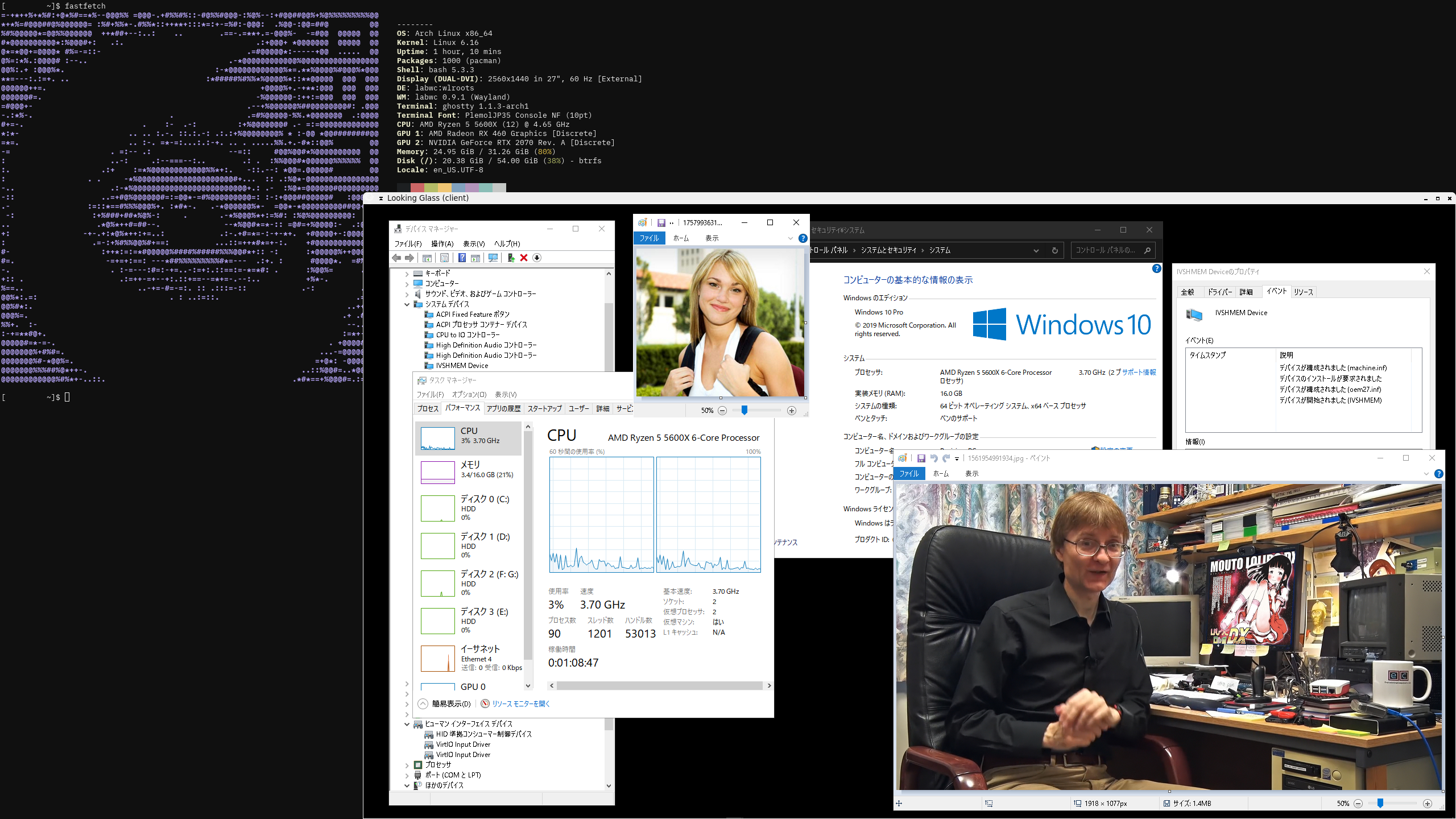Click Device Manager's back arrow toolbar icon
The height and width of the screenshot is (819, 1456).
(x=396, y=258)
